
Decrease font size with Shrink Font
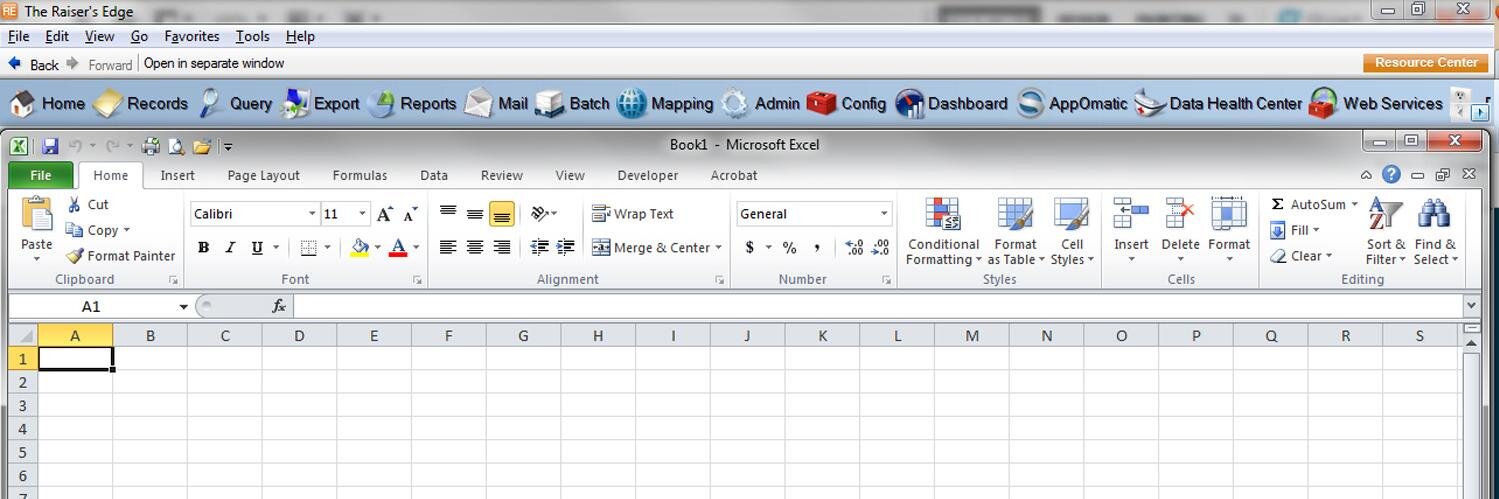pyautogui.click(x=410, y=214)
